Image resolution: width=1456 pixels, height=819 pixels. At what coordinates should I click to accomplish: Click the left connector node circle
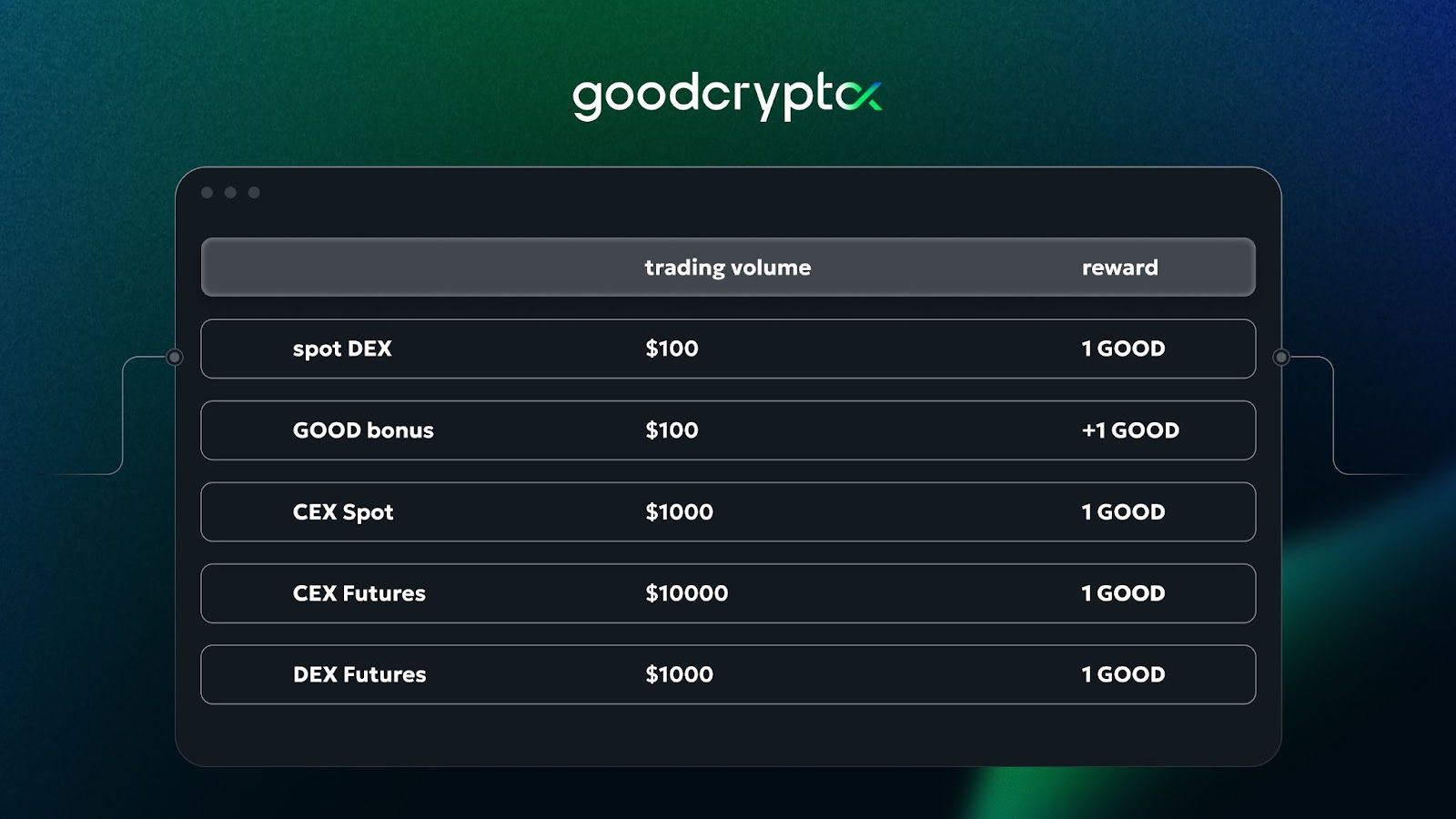[x=175, y=358]
